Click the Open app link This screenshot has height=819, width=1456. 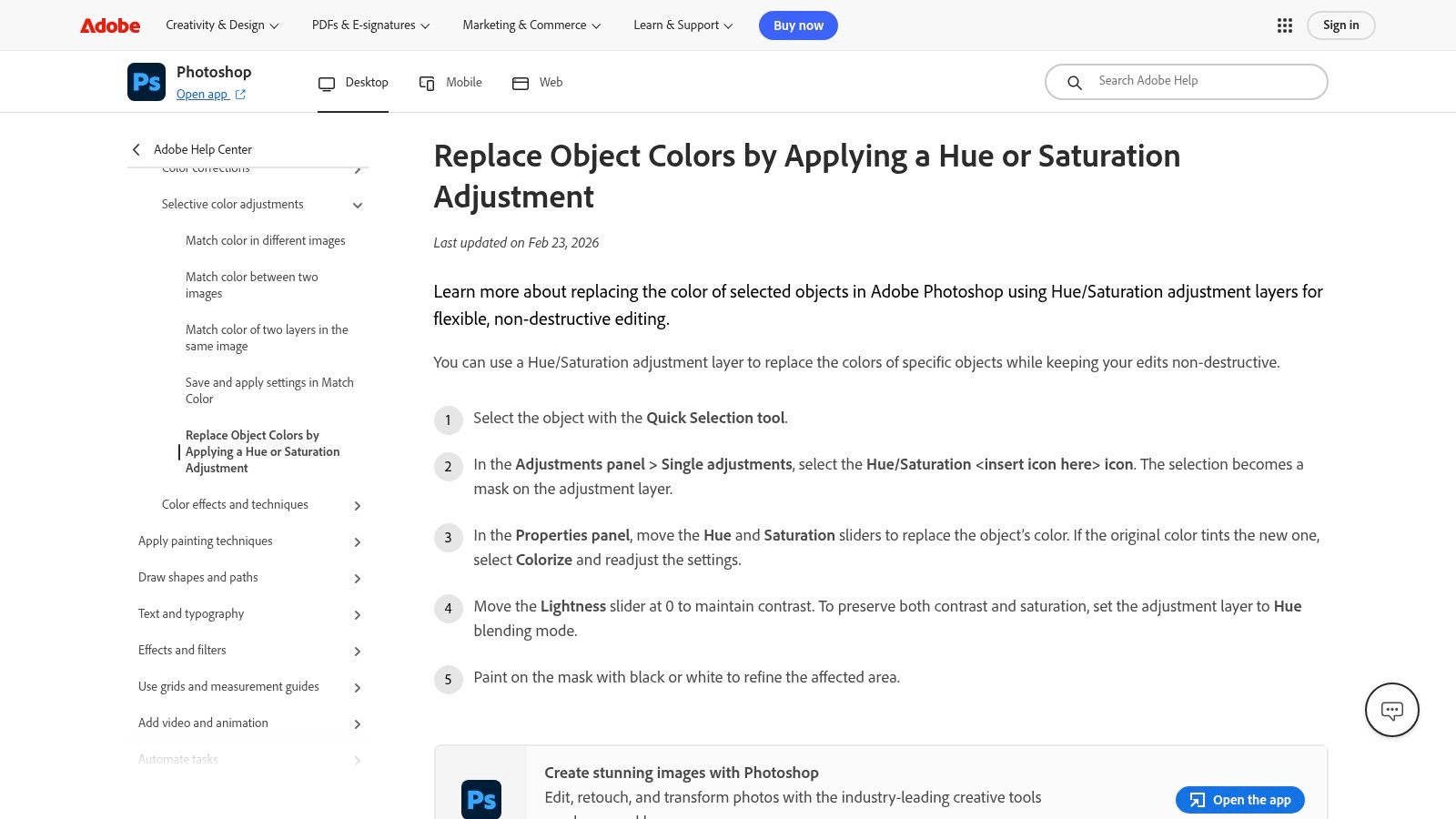pyautogui.click(x=202, y=95)
